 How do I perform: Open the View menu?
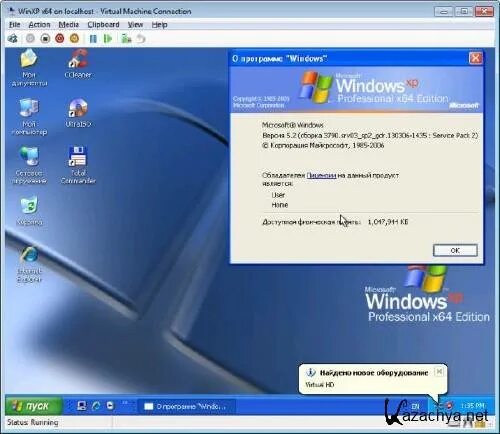tap(135, 25)
